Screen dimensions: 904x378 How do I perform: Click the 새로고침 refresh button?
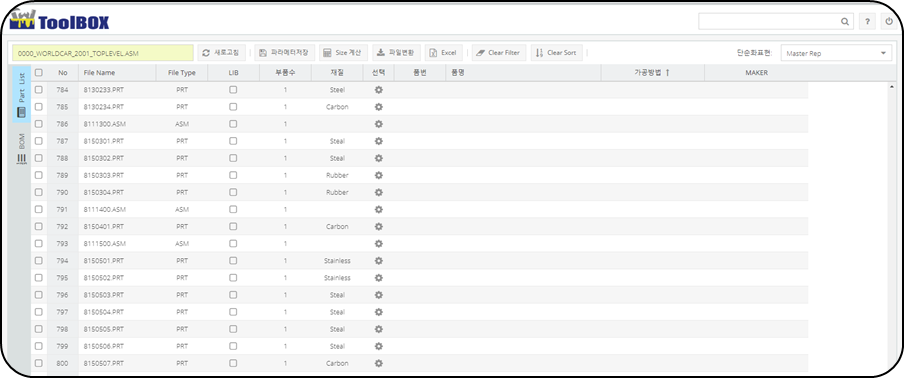(x=222, y=52)
